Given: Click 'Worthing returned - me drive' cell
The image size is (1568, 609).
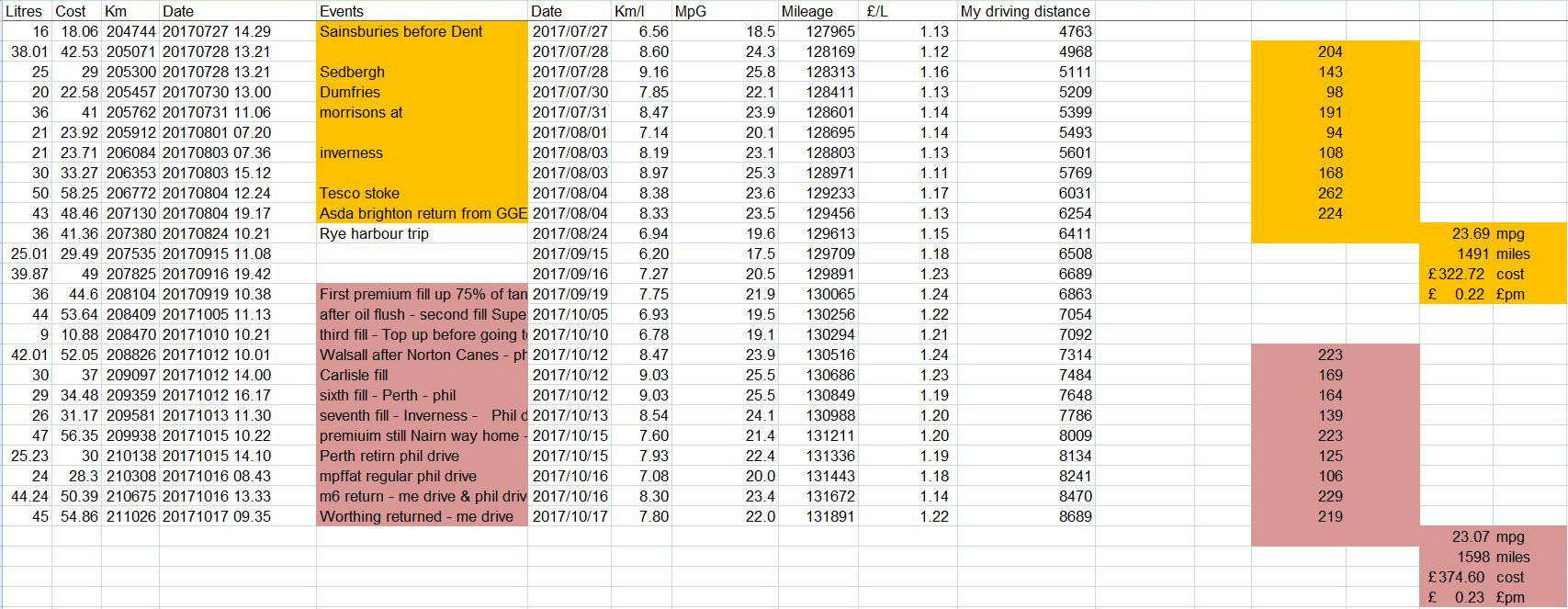Looking at the screenshot, I should 423,516.
